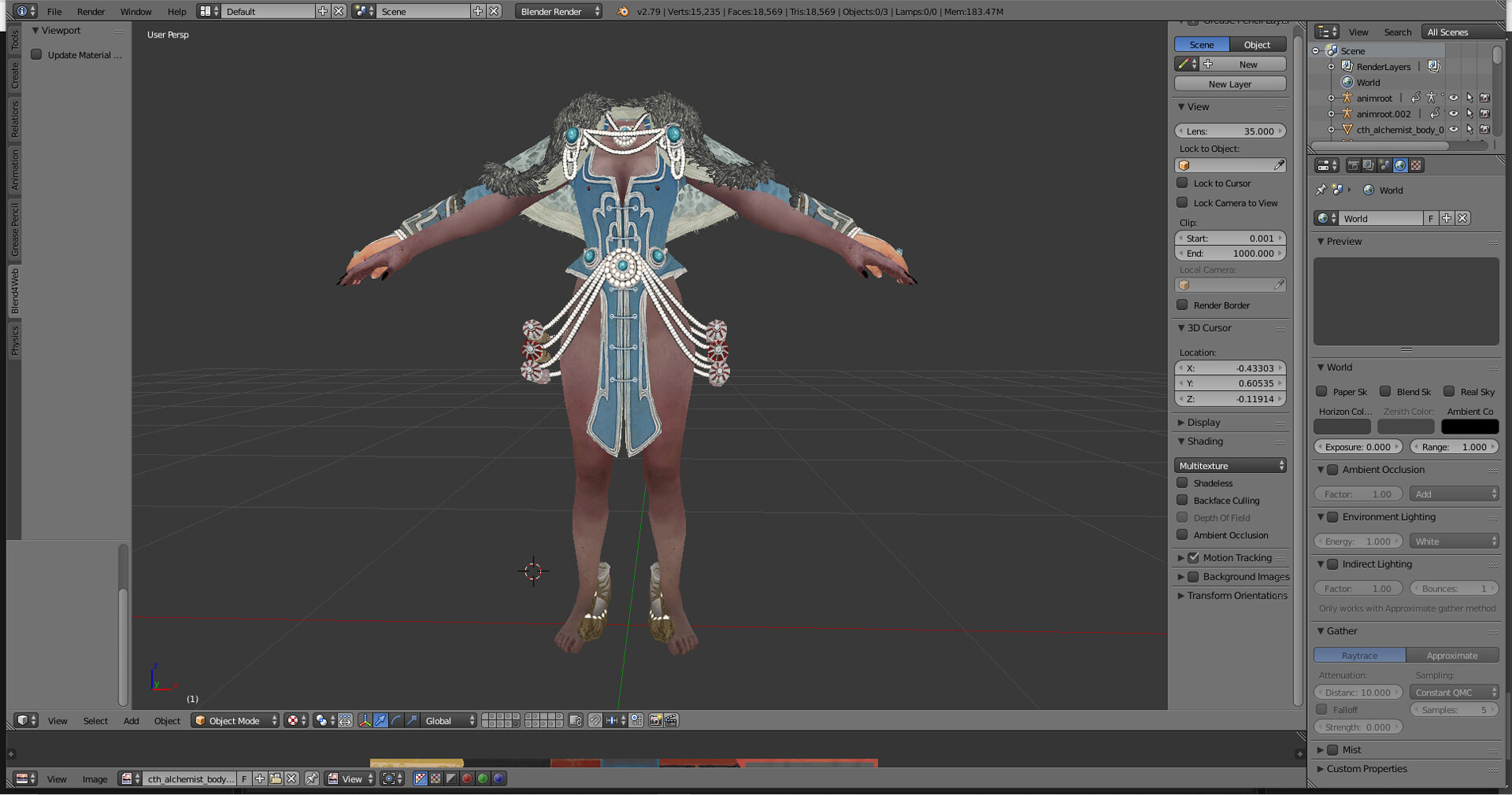
Task: Open the 3D View editor type selector
Action: [x=26, y=720]
